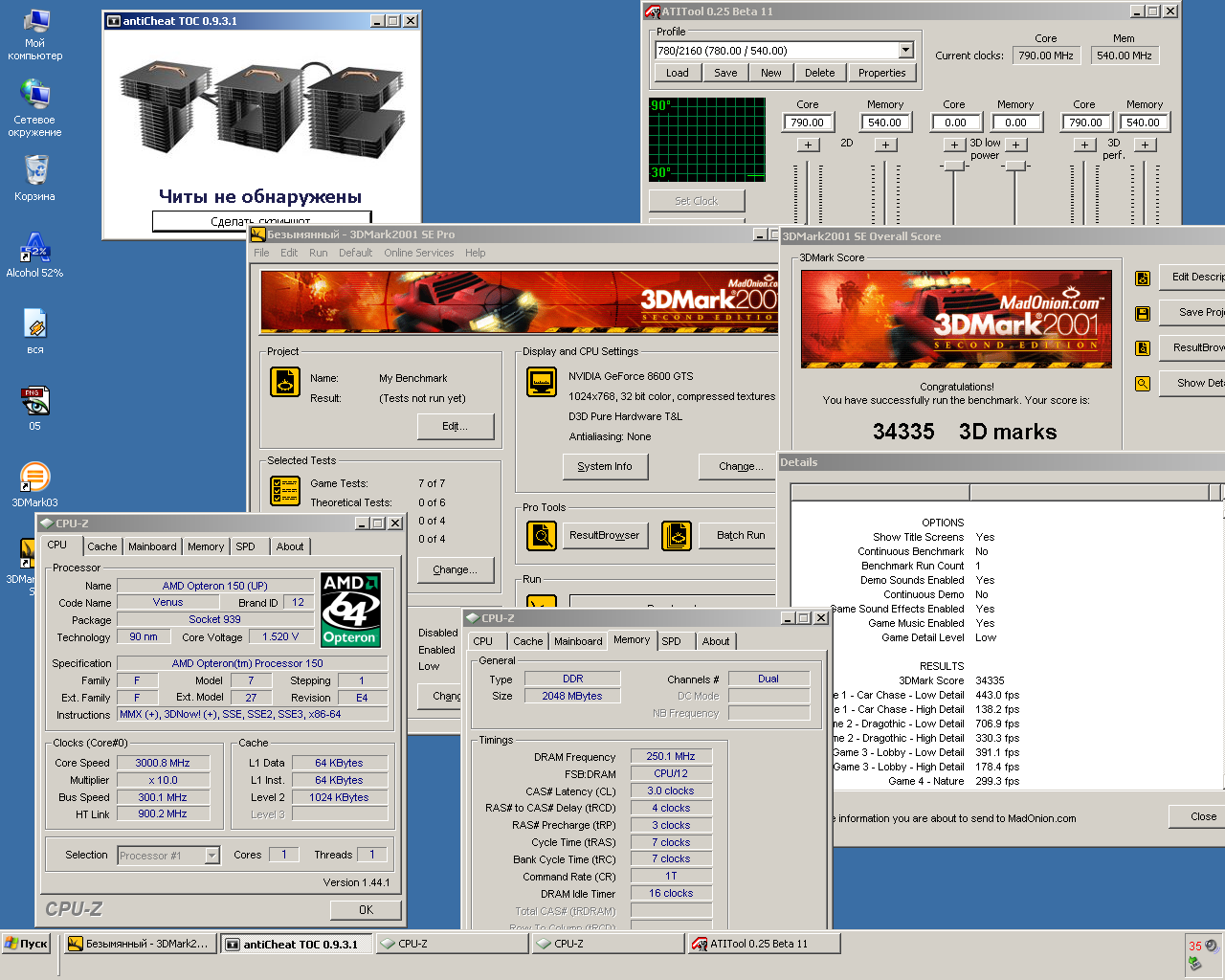Open the Help menu in 3DMark2001
This screenshot has width=1225, height=980.
point(476,253)
